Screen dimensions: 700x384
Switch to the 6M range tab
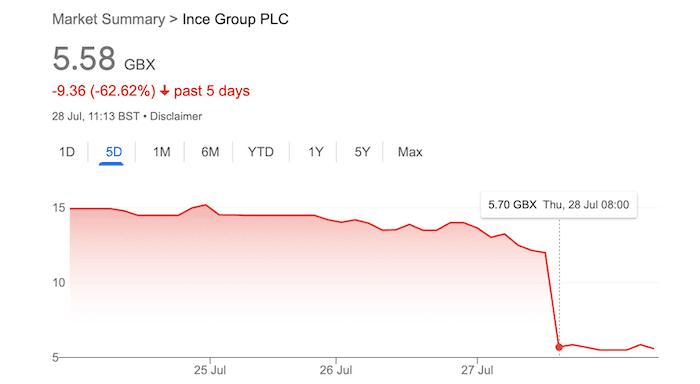click(210, 152)
